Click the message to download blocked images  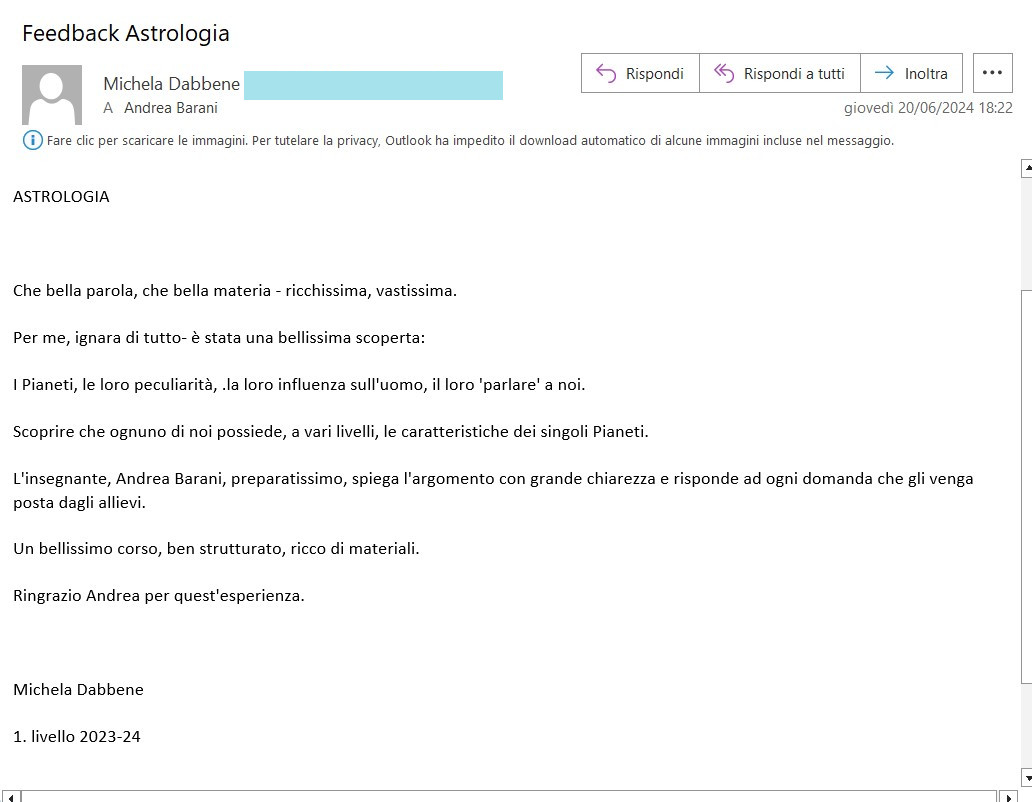click(x=470, y=141)
